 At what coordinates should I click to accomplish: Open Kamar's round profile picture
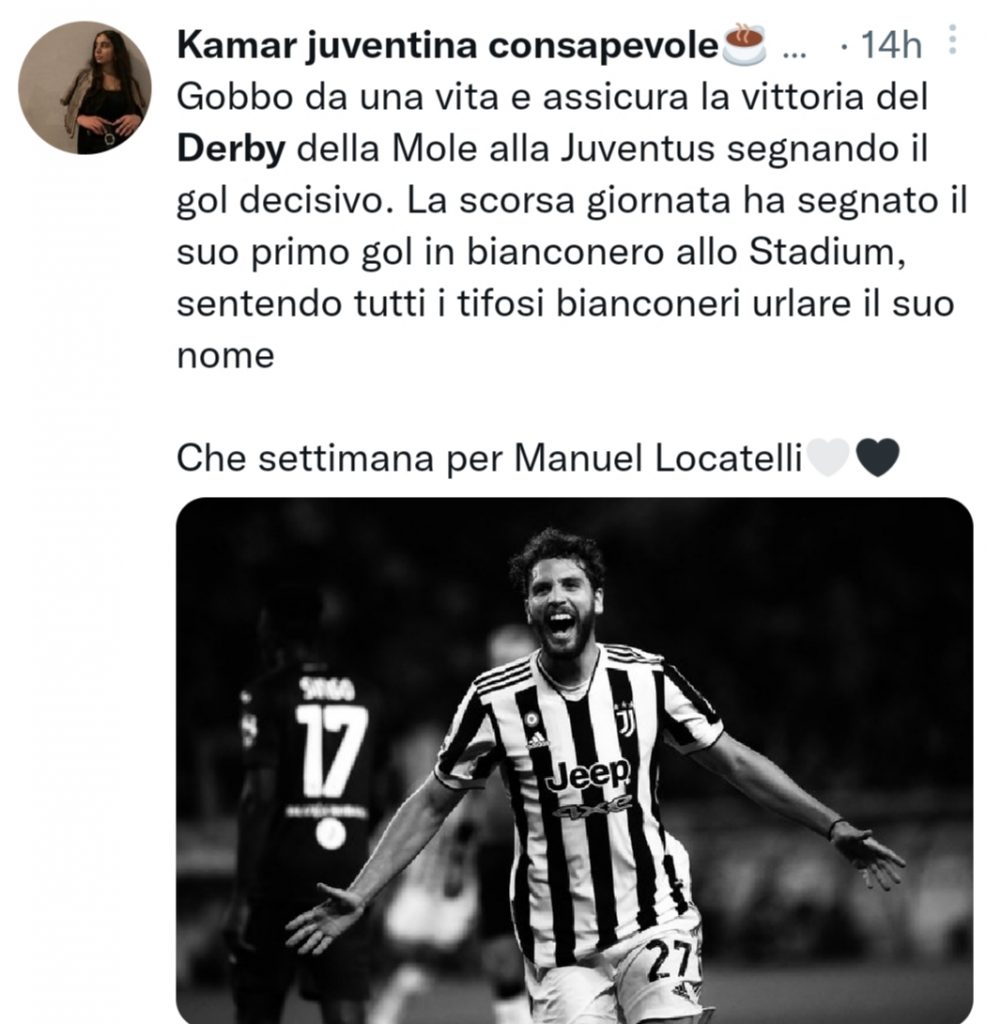85,87
